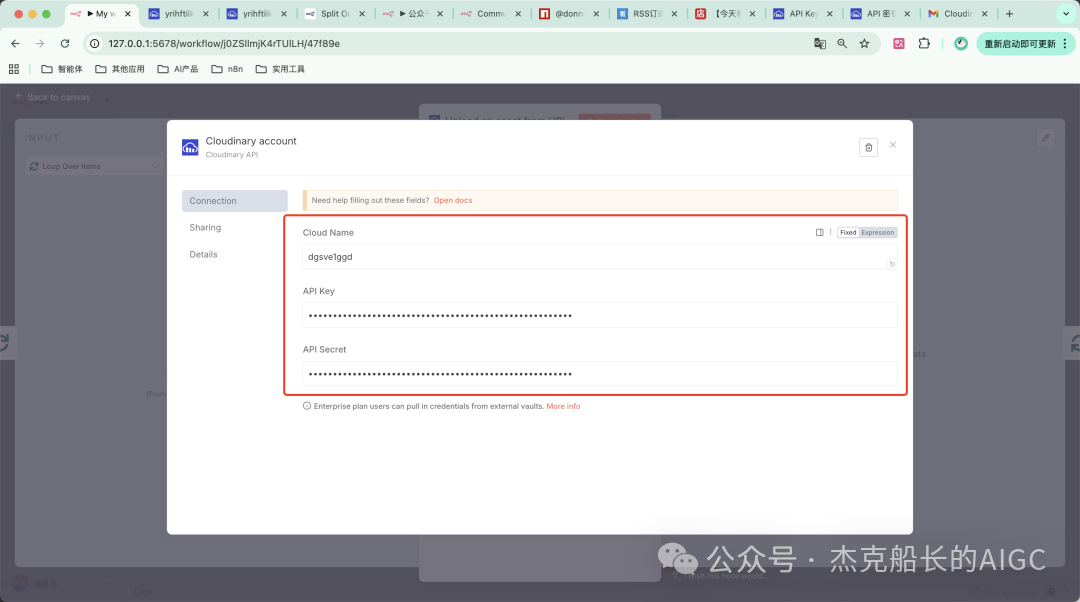Image resolution: width=1080 pixels, height=602 pixels.
Task: Click the info icon beside the Enterprise plan note
Action: pyautogui.click(x=307, y=406)
